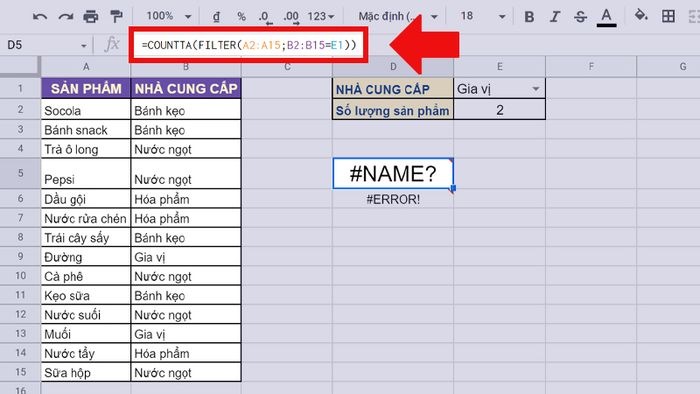Select Bánh kẹo in row 11
Screen dimensions: 700x394
pos(186,295)
